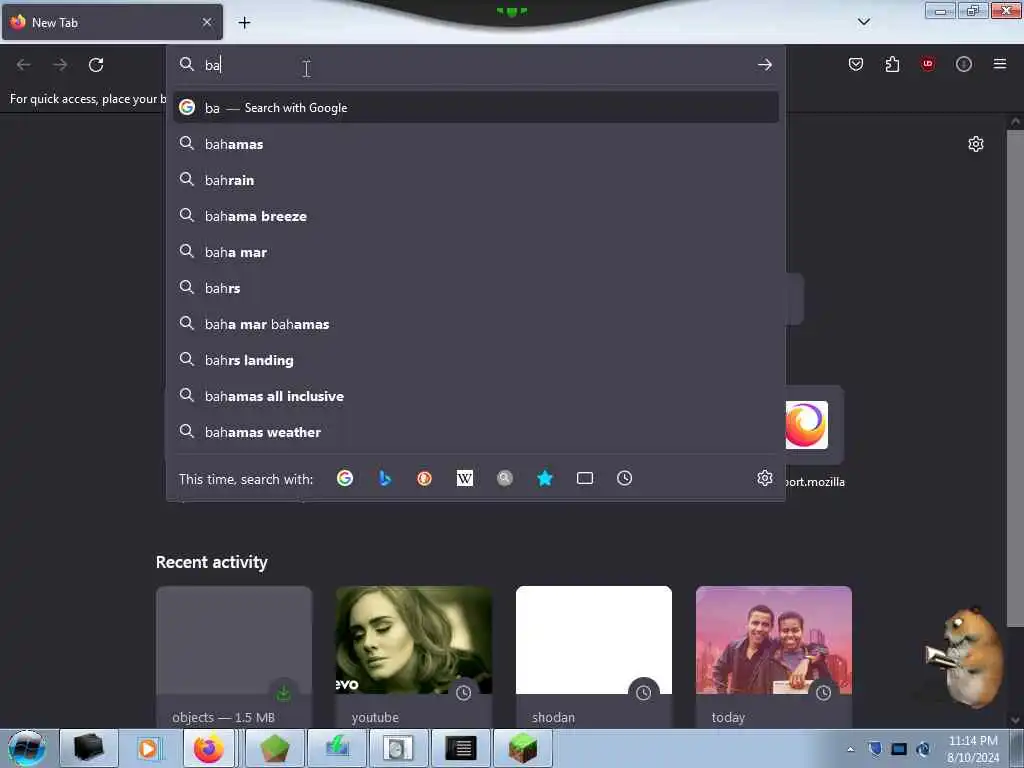The width and height of the screenshot is (1024, 768).
Task: Search this time with DuckDuckGo
Action: tap(424, 478)
